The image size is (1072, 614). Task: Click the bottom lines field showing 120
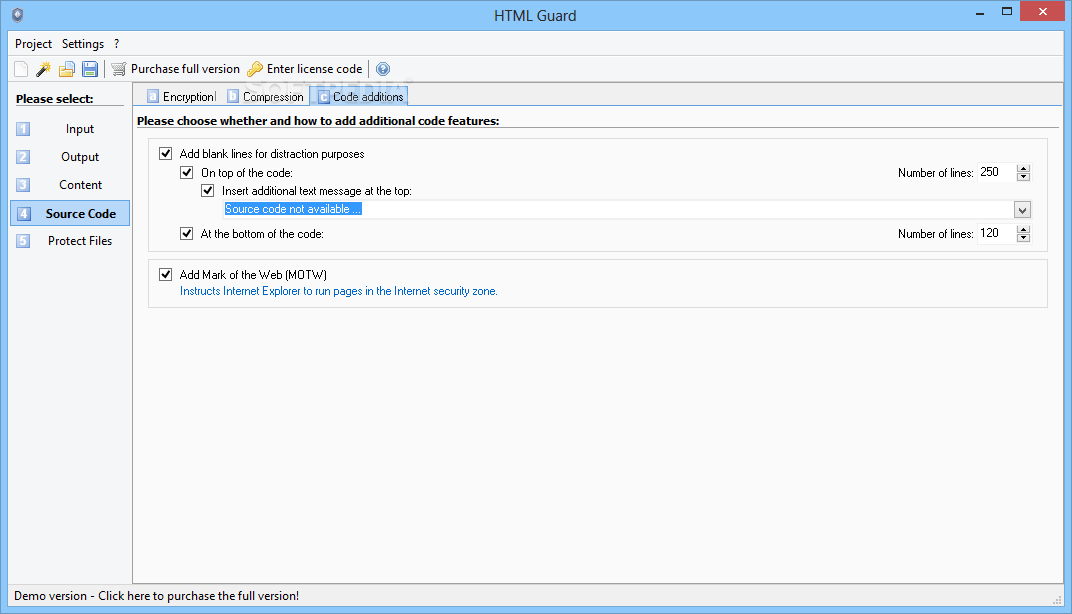click(x=997, y=233)
